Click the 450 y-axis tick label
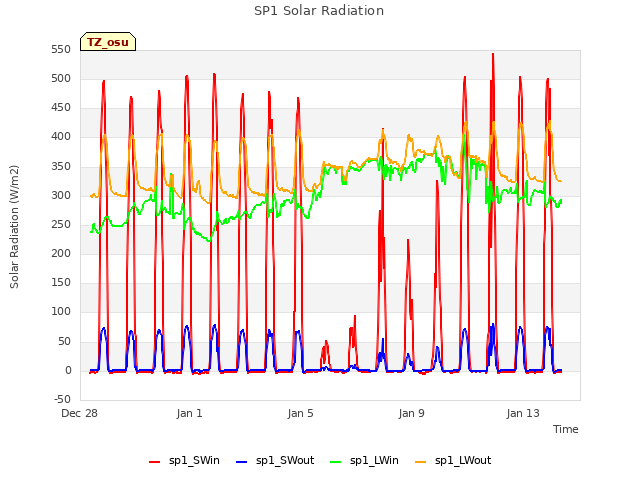The height and width of the screenshot is (480, 640). tap(61, 108)
